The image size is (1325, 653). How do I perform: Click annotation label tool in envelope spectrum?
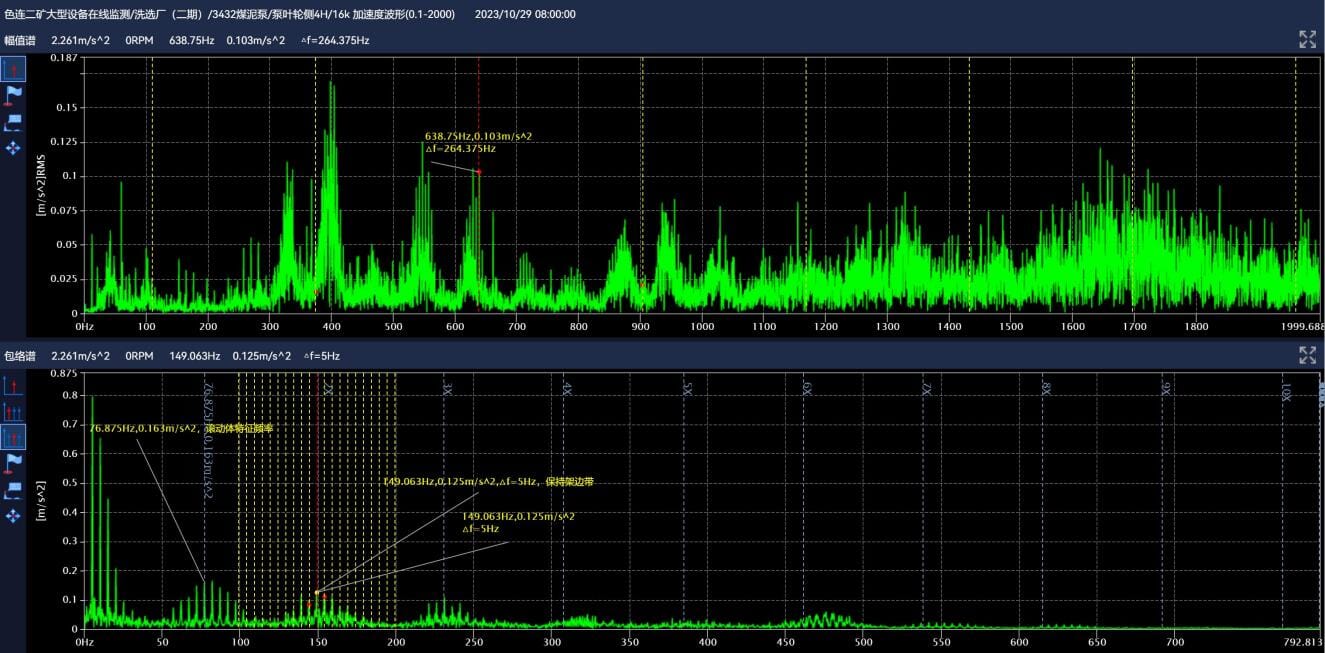14,489
